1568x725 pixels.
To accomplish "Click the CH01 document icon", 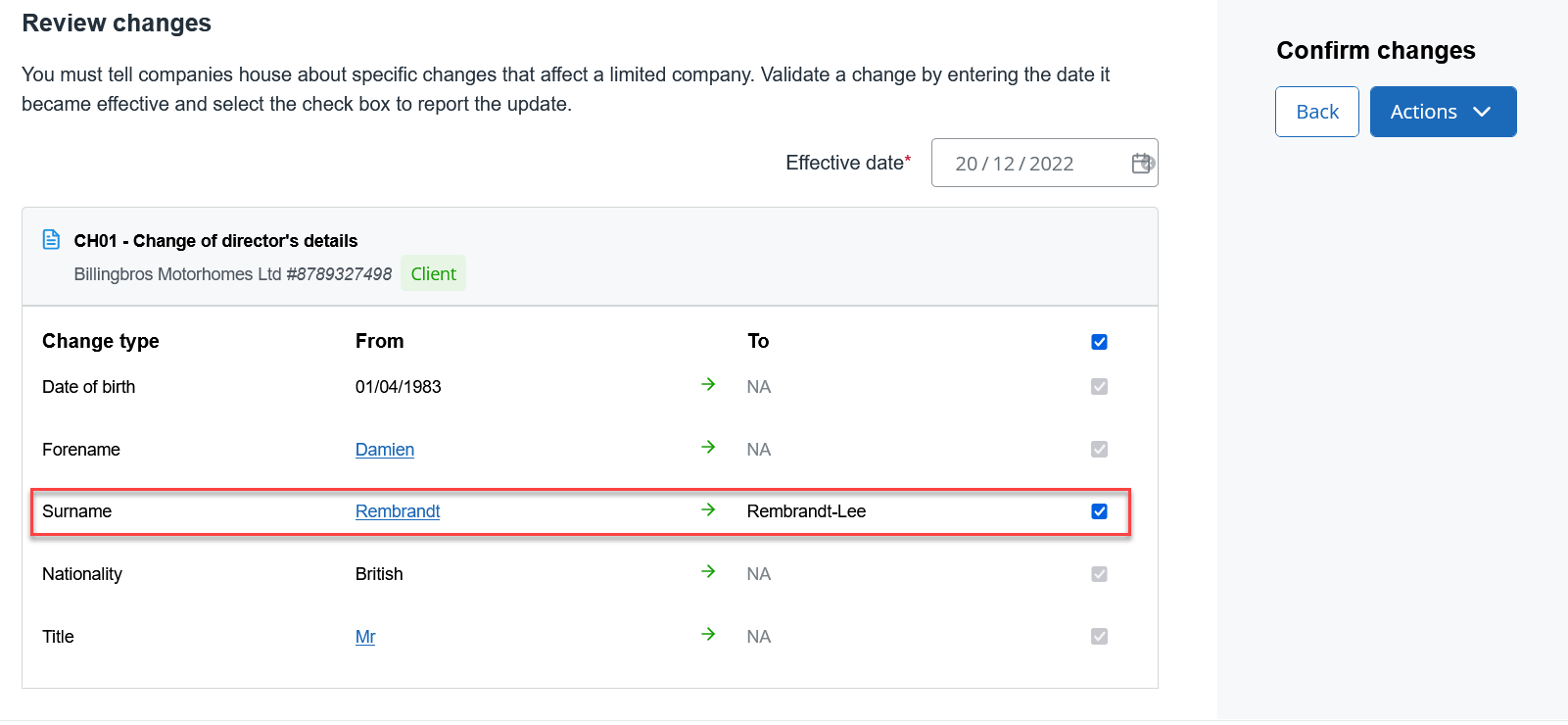I will pos(52,240).
